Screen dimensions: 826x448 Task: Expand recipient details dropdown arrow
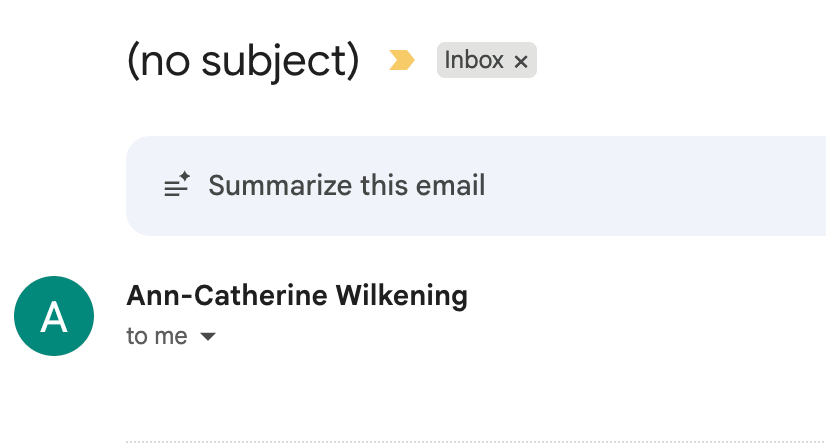click(x=208, y=337)
